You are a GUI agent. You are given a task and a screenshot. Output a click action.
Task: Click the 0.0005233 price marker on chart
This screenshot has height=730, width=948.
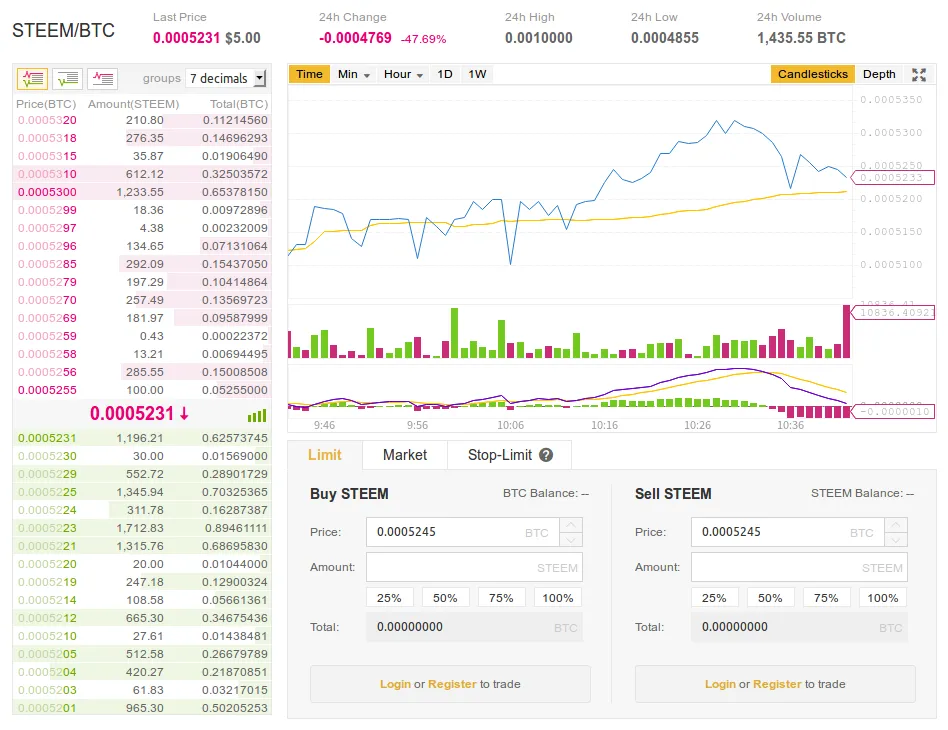(892, 178)
